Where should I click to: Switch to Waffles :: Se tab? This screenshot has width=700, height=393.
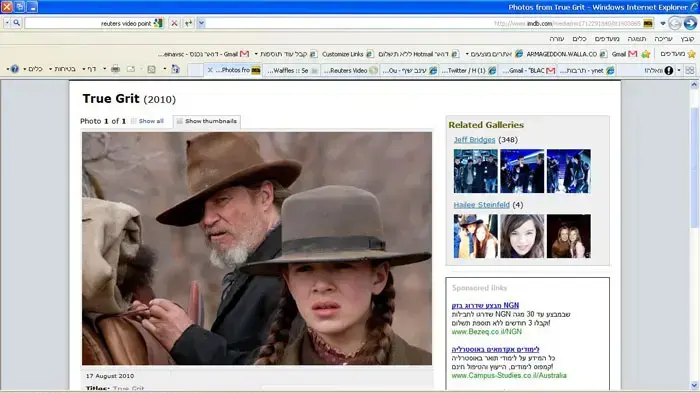point(292,70)
